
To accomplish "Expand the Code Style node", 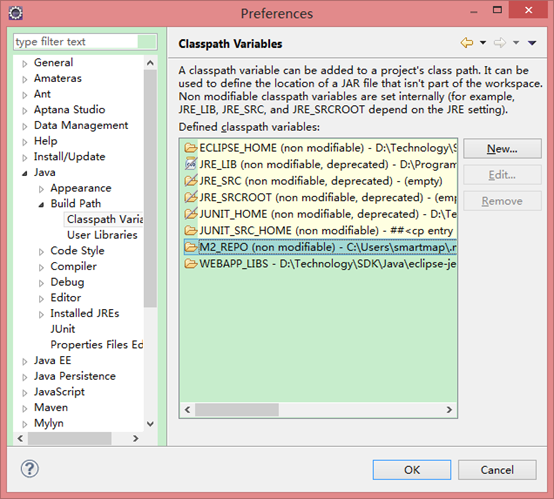I will [x=41, y=252].
